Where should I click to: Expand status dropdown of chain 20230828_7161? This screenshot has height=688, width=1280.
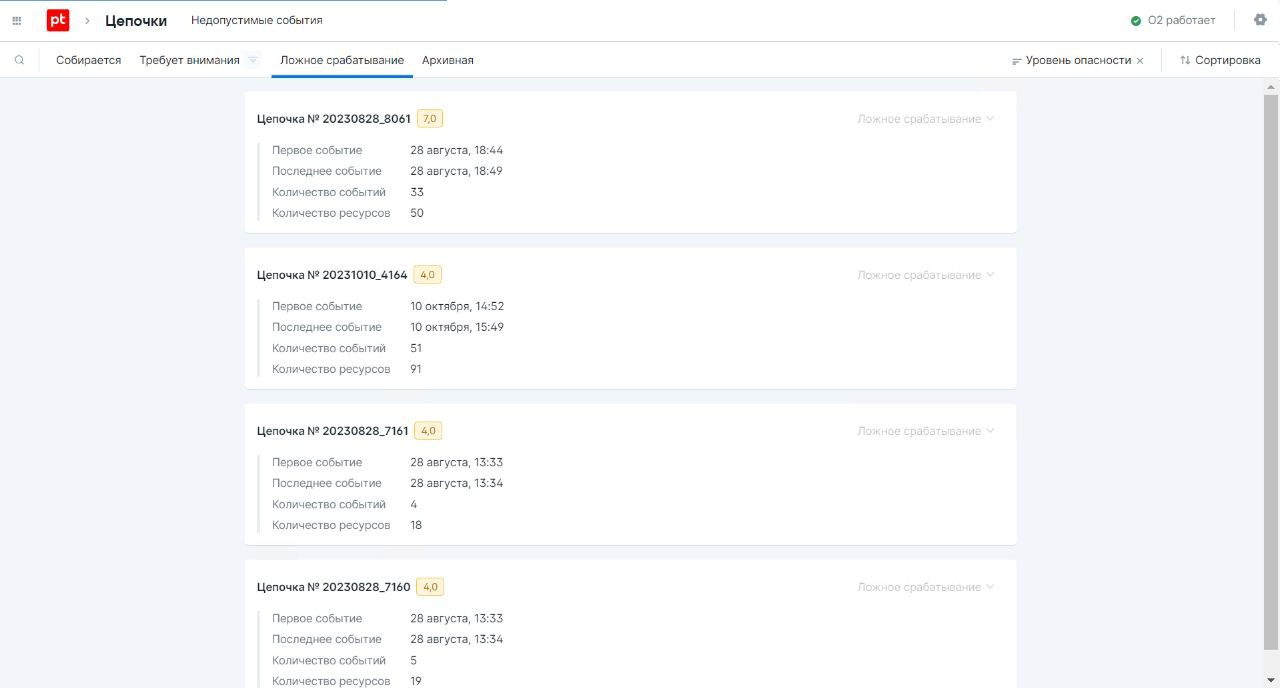click(x=990, y=431)
